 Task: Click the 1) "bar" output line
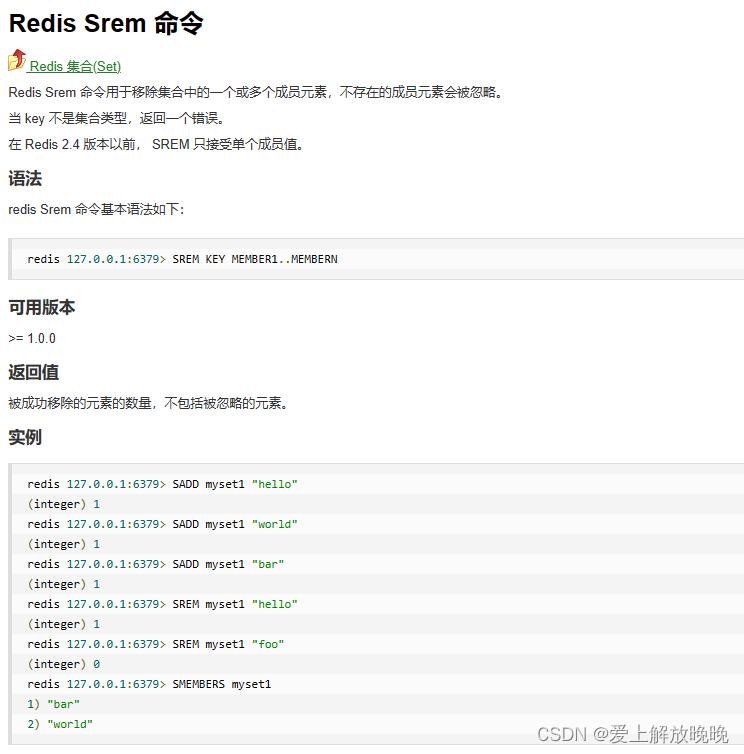53,704
